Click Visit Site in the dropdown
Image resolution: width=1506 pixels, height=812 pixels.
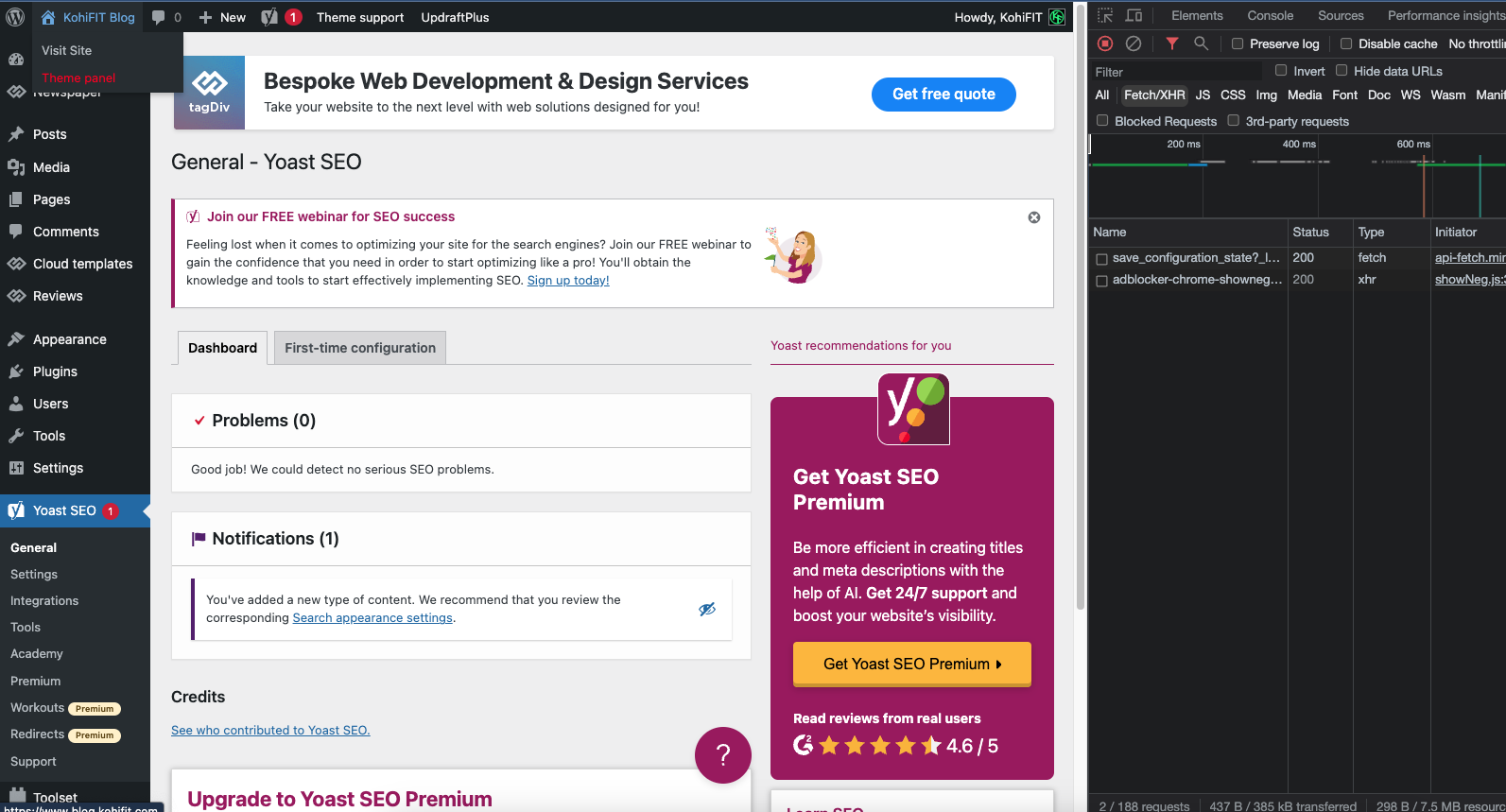click(67, 50)
